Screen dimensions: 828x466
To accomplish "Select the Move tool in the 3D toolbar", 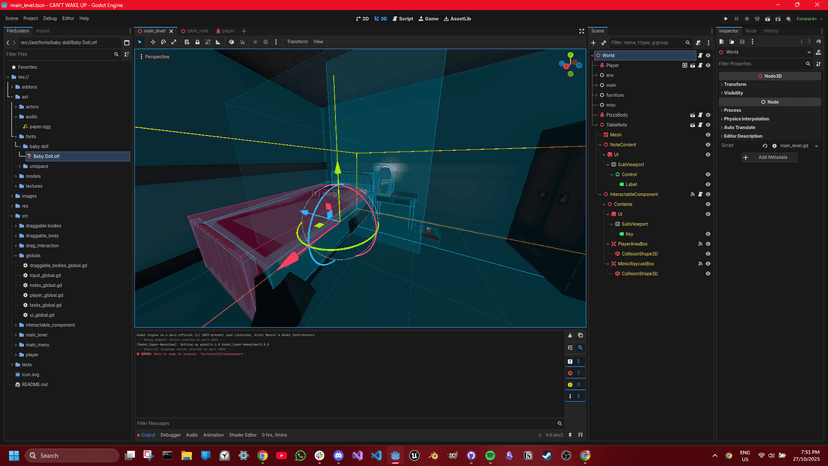I will click(x=152, y=42).
